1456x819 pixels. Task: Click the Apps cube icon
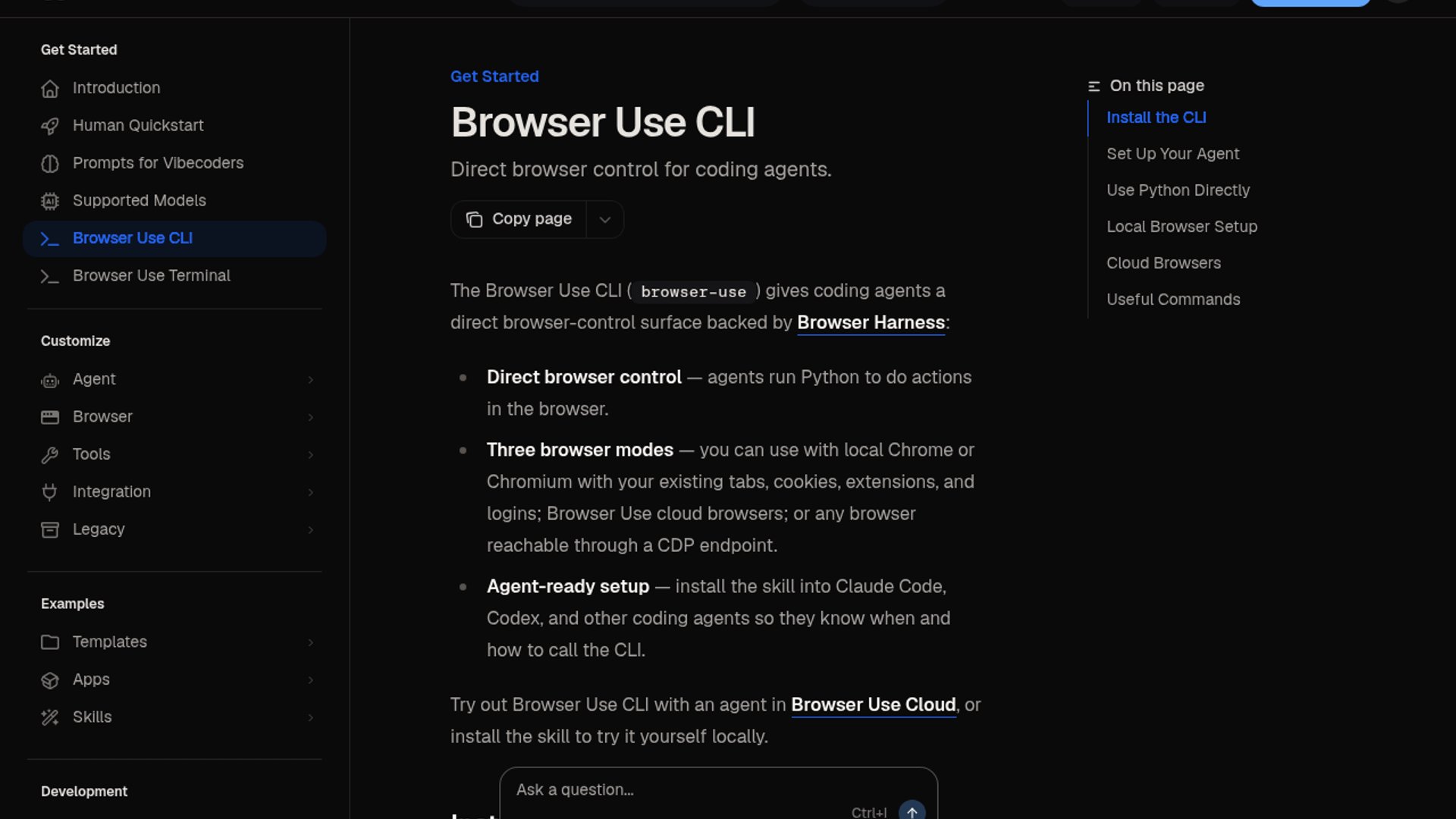pos(50,680)
